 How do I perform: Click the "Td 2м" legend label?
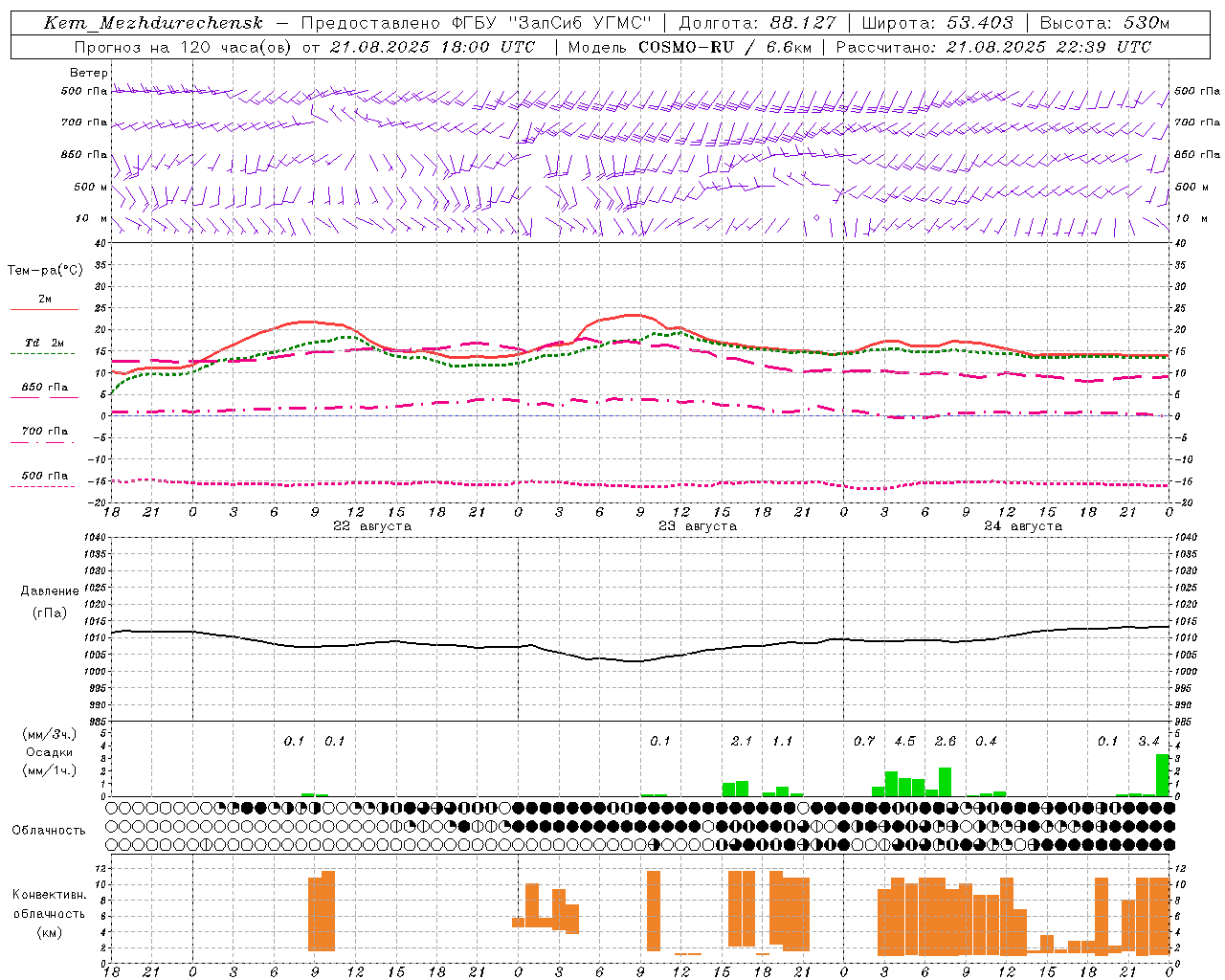[x=44, y=343]
